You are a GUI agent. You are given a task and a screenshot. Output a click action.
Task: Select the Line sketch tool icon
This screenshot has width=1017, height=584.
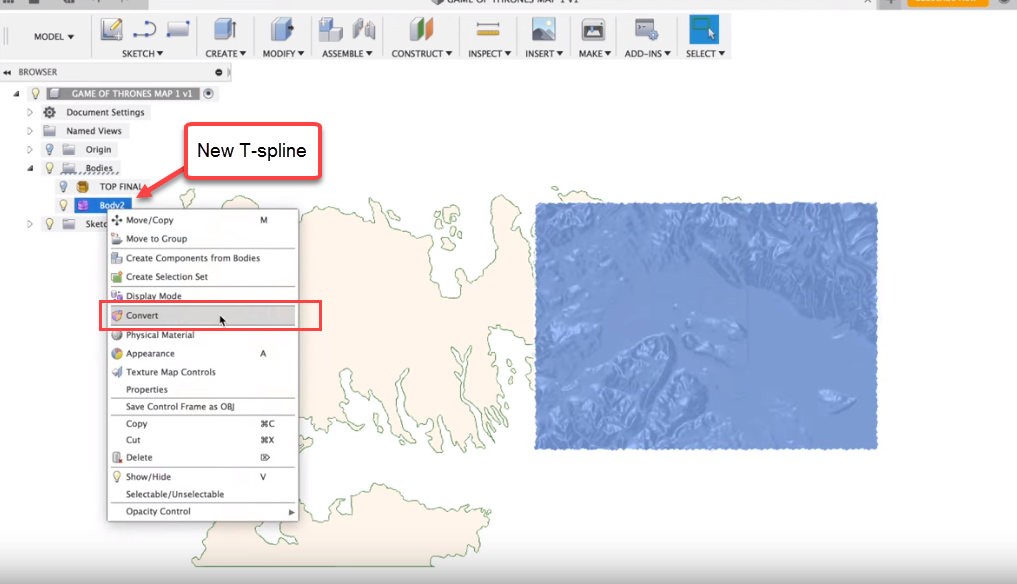tap(145, 30)
